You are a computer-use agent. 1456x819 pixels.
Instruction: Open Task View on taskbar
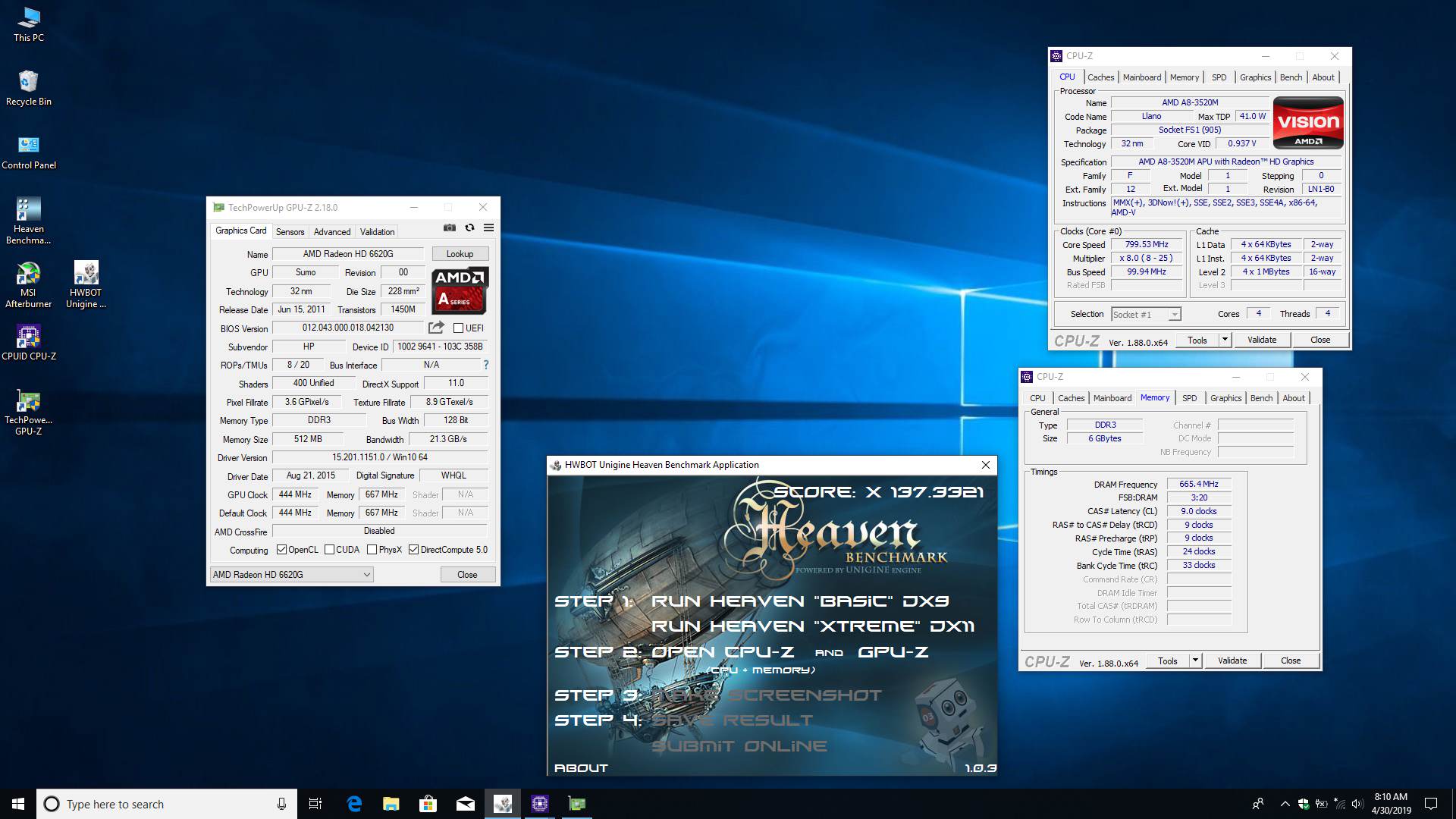click(x=315, y=804)
